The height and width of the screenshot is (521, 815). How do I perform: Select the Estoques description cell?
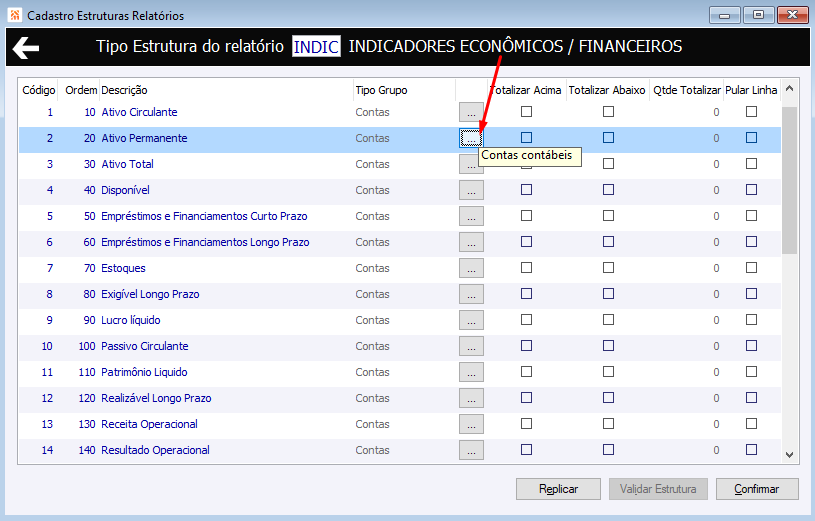(x=123, y=268)
